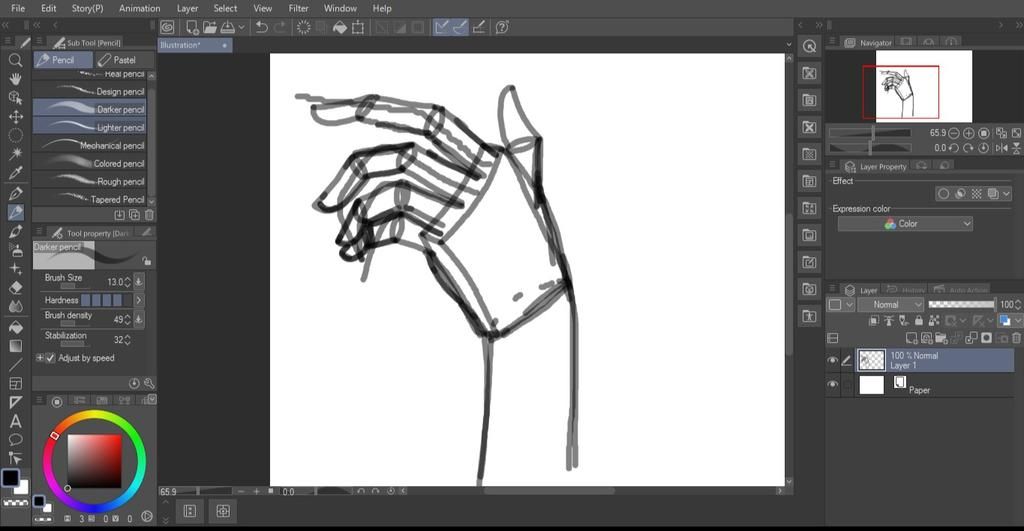
Task: Select the Move layer tool
Action: (x=16, y=116)
